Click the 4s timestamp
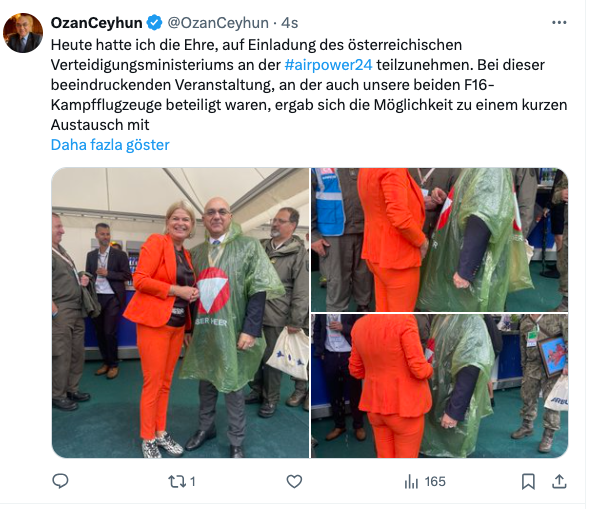Image resolution: width=590 pixels, height=509 pixels. (290, 23)
